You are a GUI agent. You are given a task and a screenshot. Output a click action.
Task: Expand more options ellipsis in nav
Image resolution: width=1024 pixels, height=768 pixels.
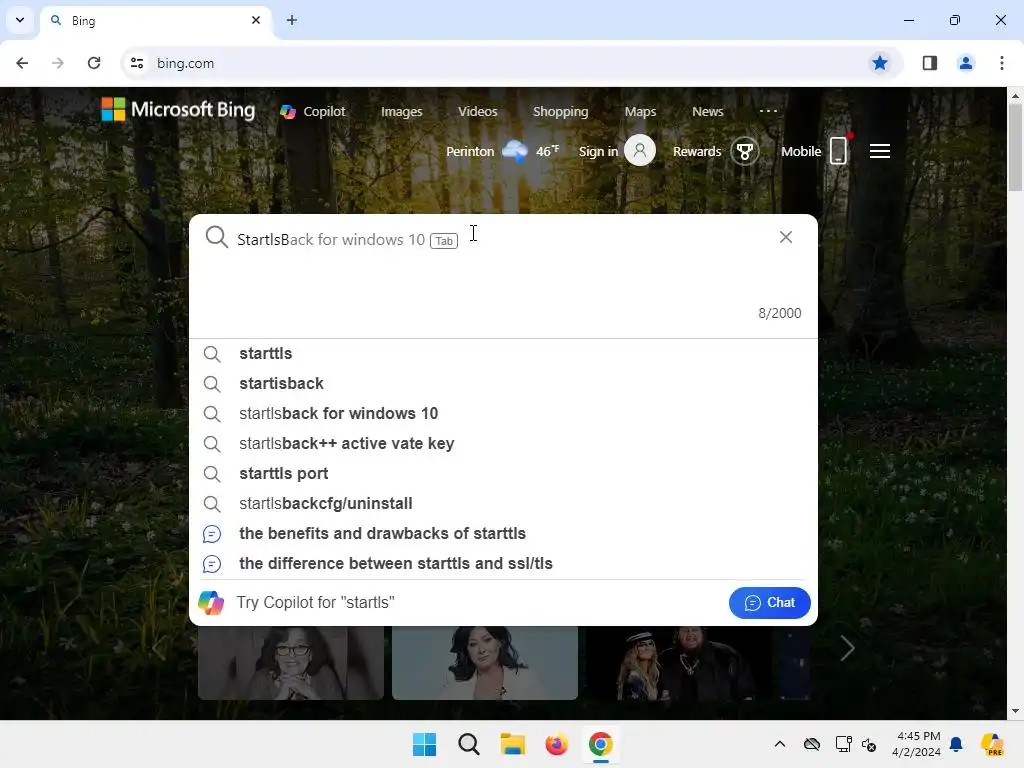coord(769,111)
